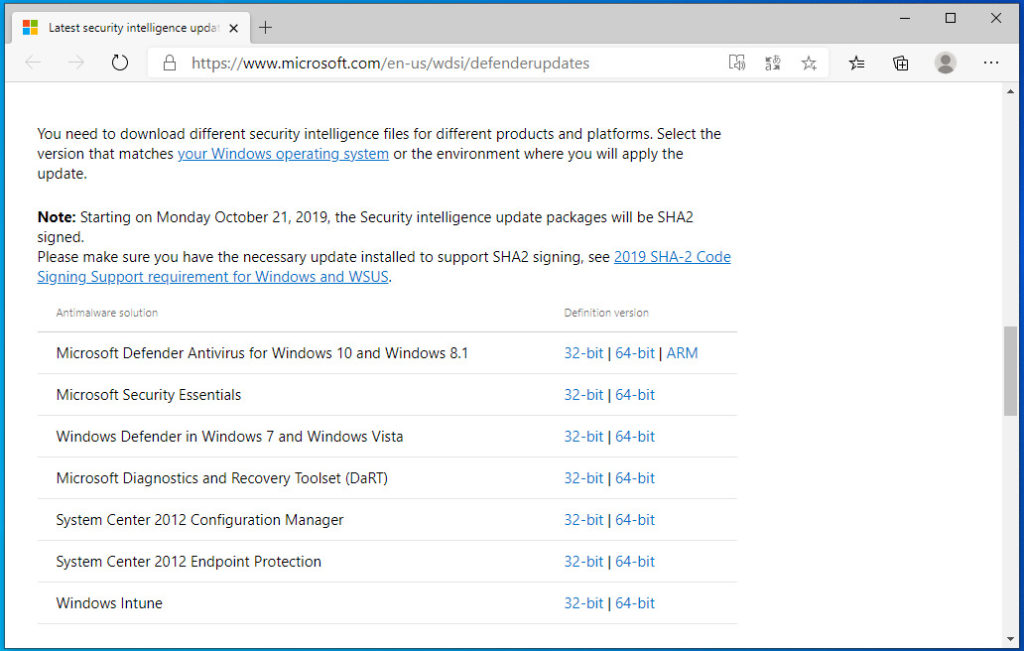Open the Translate page tool
Screen dimensions: 1024x651
(772, 62)
